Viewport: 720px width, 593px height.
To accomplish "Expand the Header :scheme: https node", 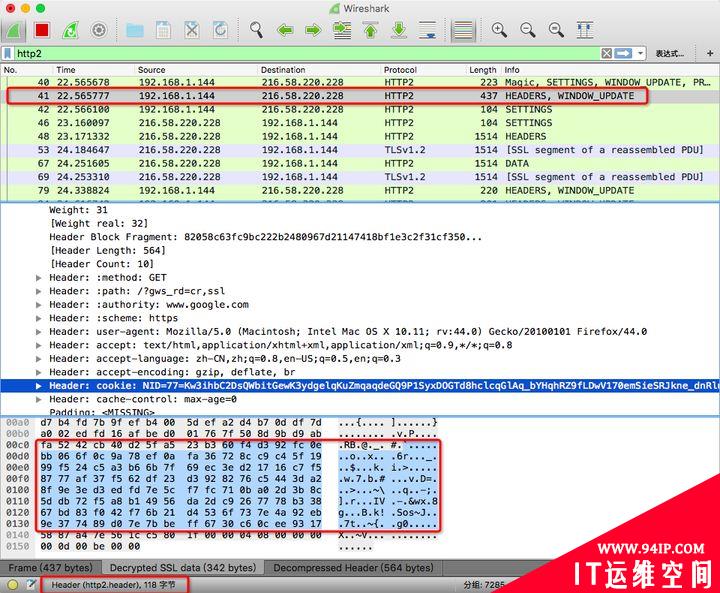I will [39, 318].
